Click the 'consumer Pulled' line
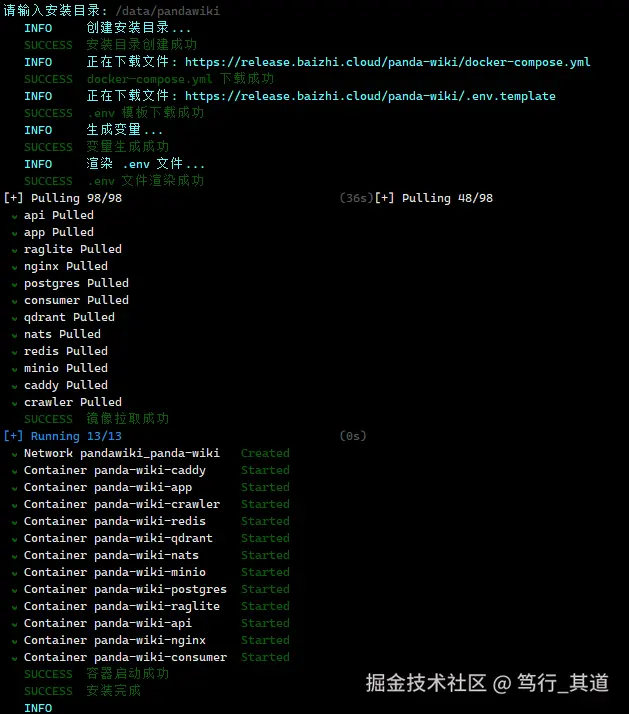Image resolution: width=629 pixels, height=714 pixels. click(77, 300)
